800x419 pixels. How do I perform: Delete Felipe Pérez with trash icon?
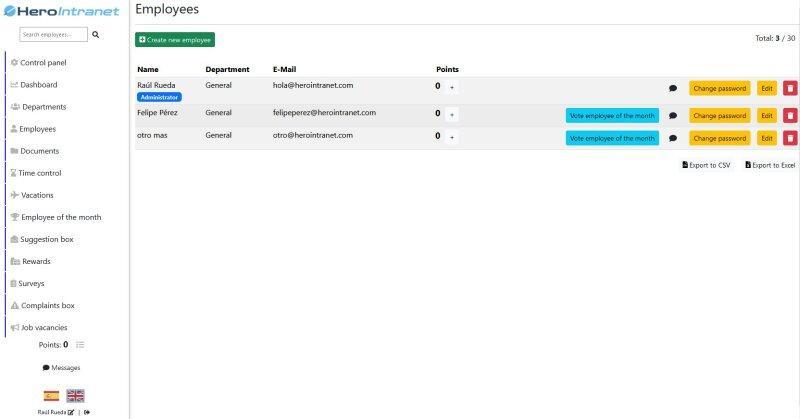pos(790,116)
